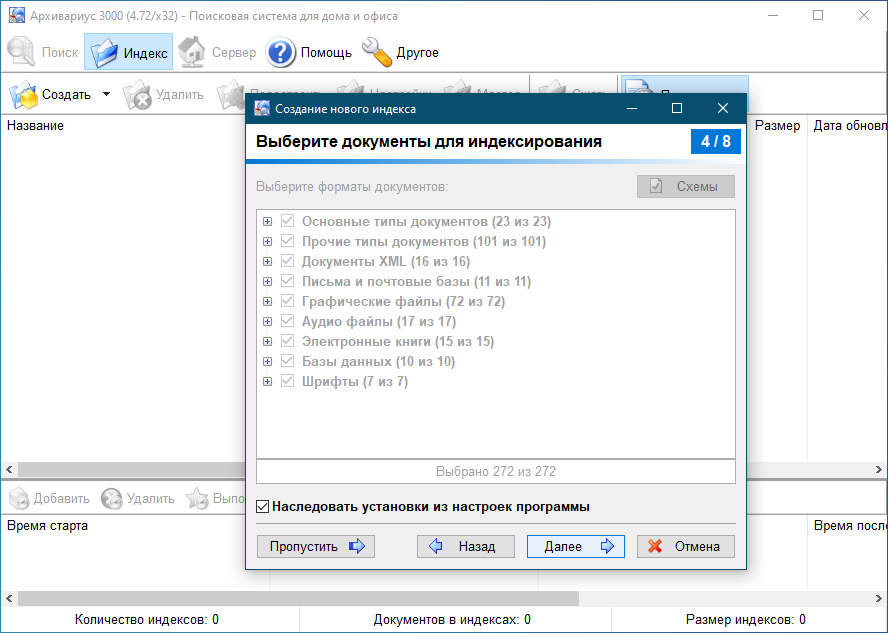Expand Шрифты node

(267, 382)
